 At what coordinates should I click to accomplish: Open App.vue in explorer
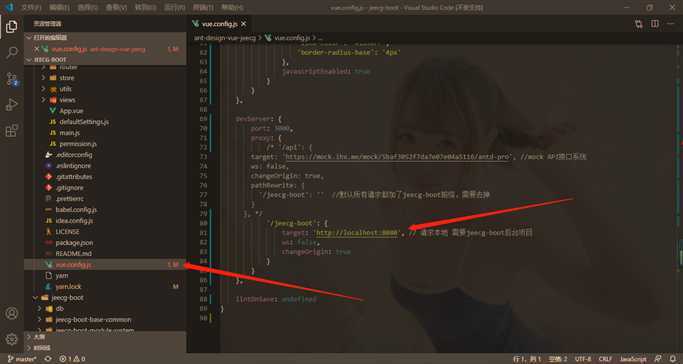(x=71, y=111)
